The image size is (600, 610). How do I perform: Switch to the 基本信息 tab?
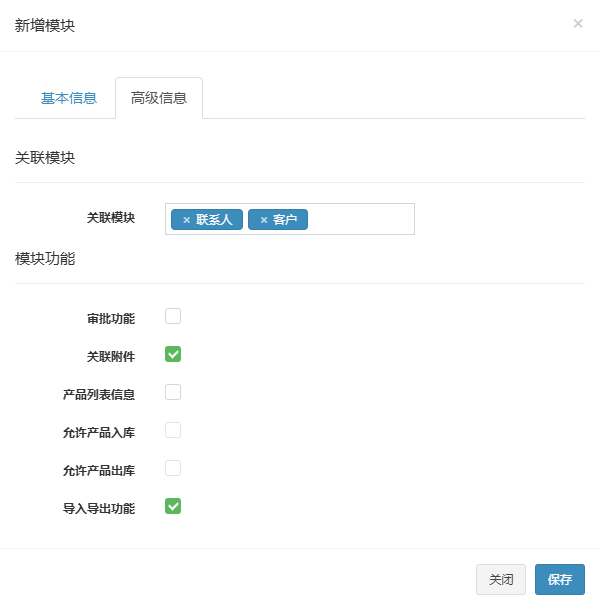tap(68, 98)
